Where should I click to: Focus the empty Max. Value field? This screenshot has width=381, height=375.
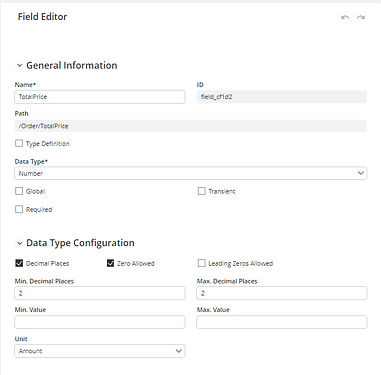click(282, 322)
